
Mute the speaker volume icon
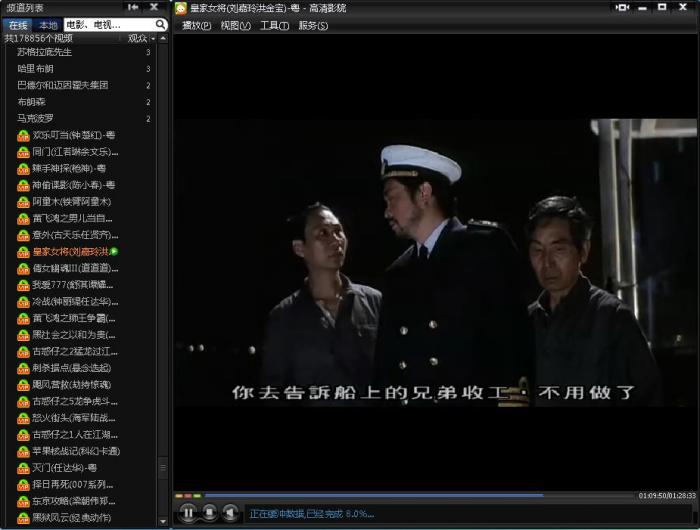[x=230, y=513]
